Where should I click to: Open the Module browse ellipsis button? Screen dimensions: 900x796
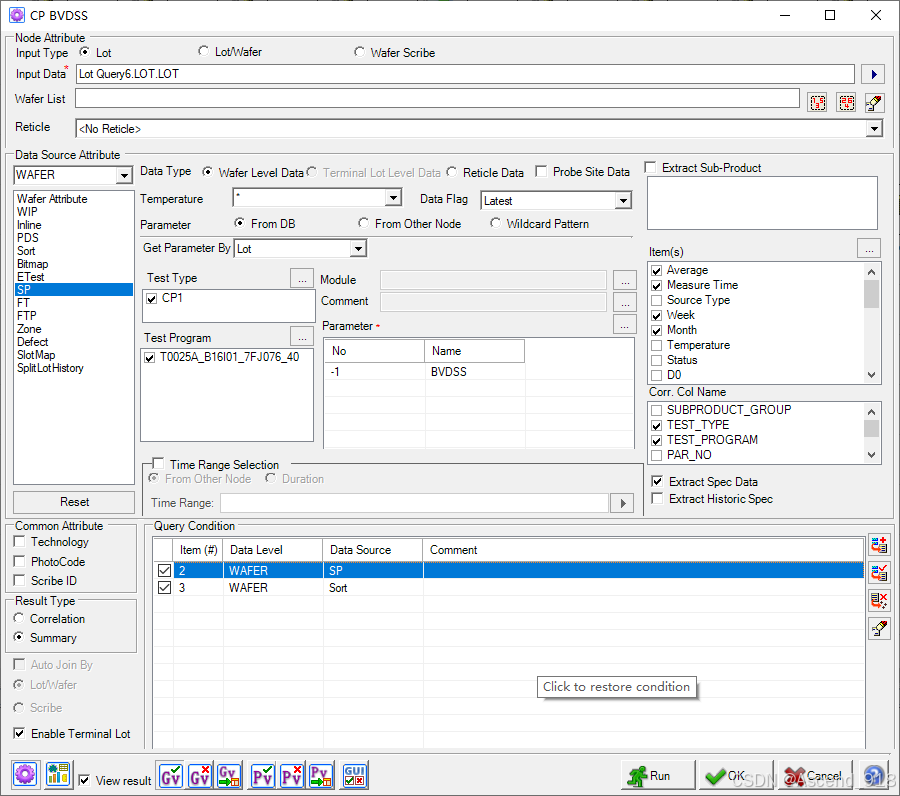tap(624, 281)
